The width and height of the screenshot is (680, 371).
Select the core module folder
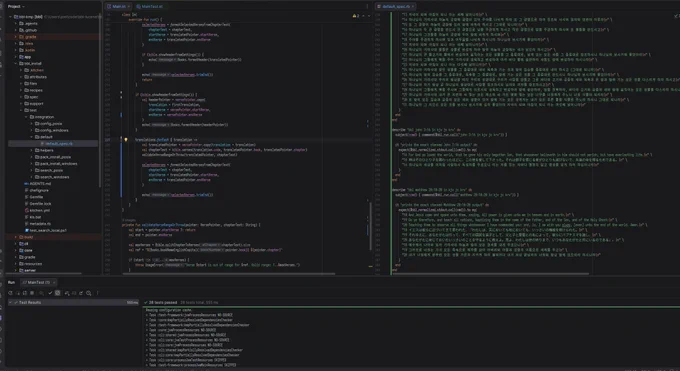point(26,250)
